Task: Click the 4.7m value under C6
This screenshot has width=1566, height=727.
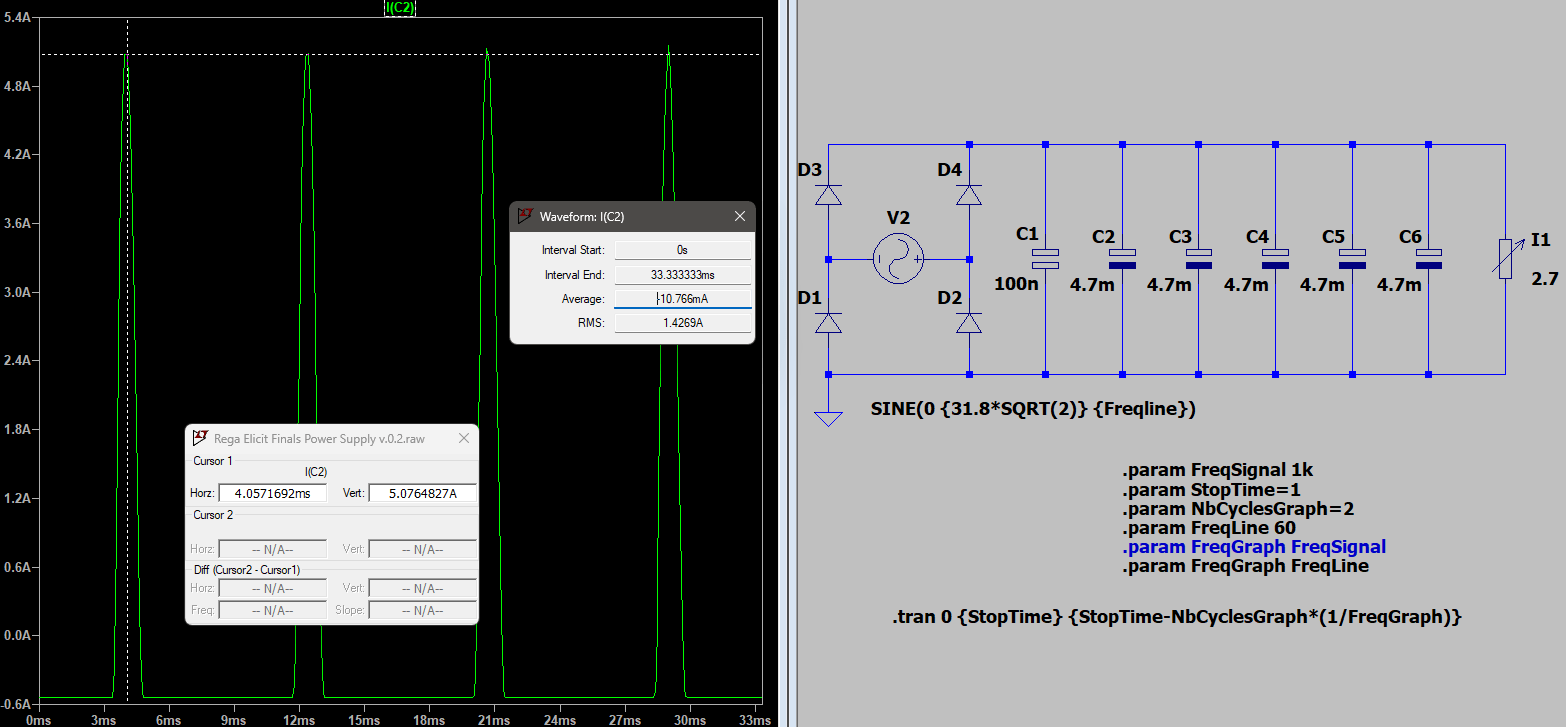Action: point(1399,285)
